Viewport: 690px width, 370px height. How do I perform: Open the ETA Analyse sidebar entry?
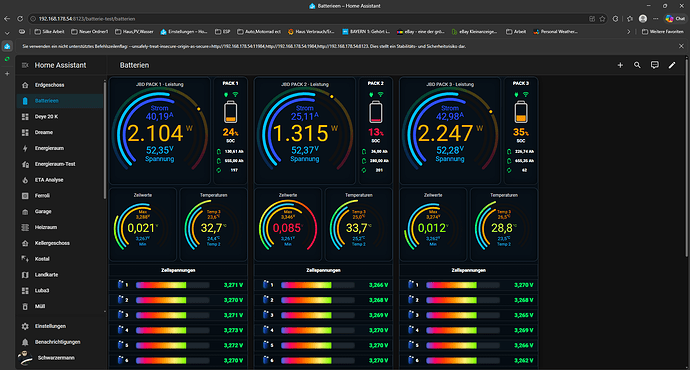60,180
